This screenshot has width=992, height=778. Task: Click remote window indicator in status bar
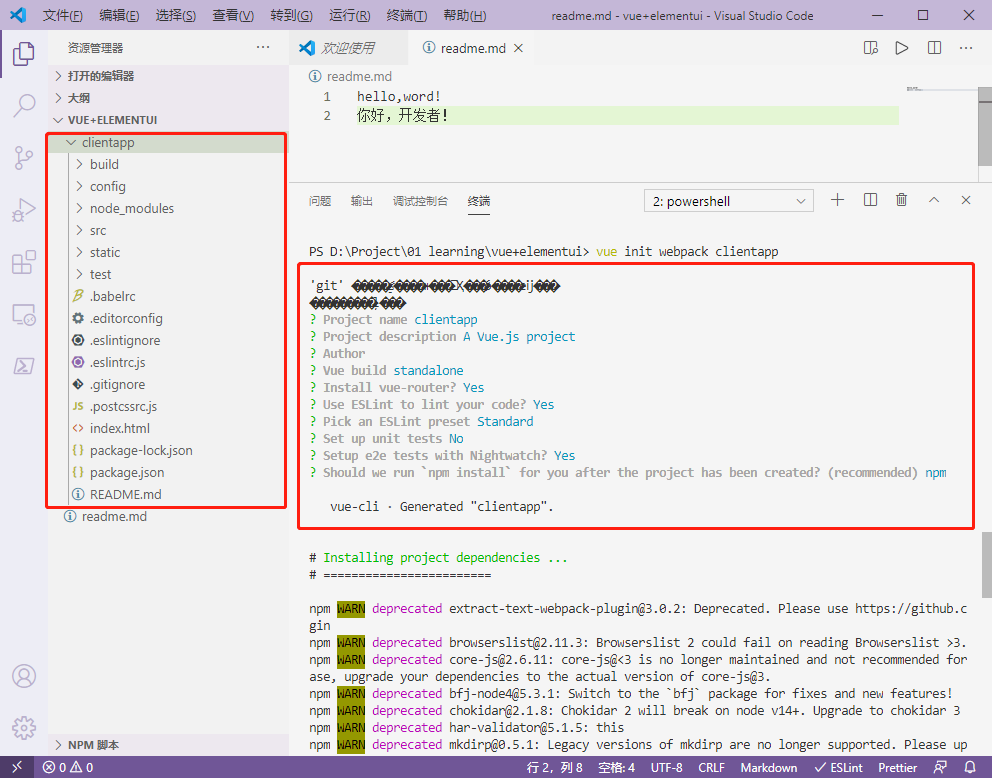point(16,767)
